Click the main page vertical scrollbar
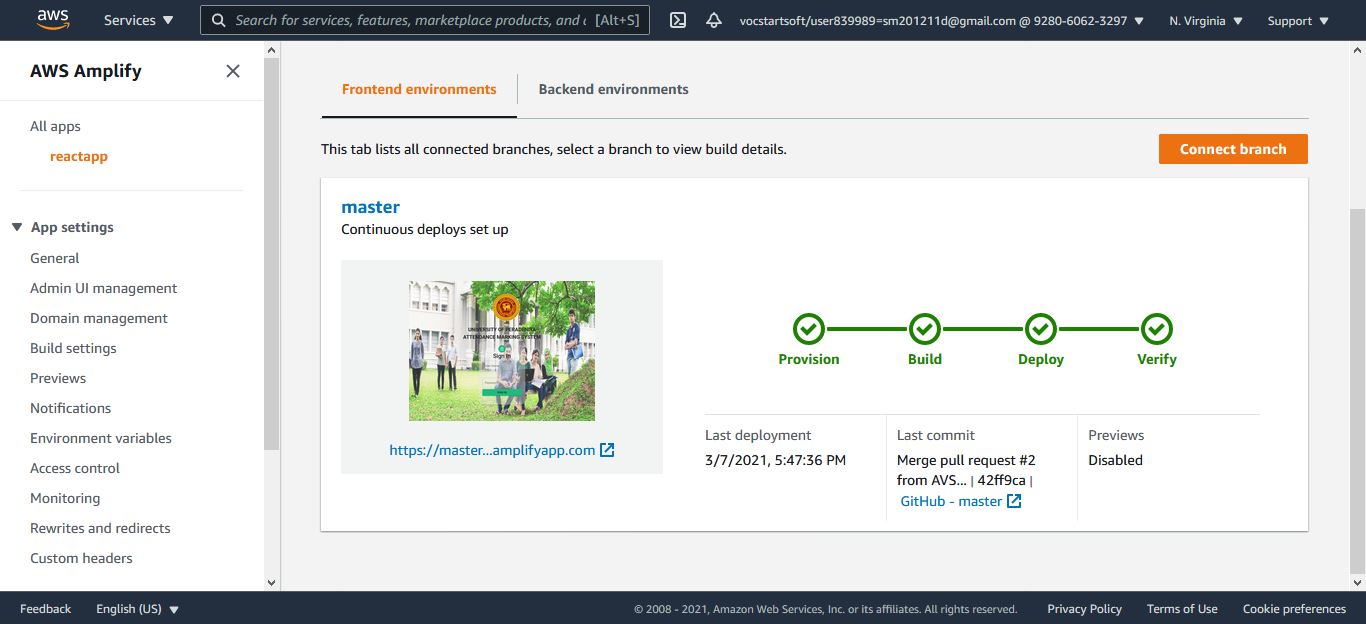 coord(1357,390)
